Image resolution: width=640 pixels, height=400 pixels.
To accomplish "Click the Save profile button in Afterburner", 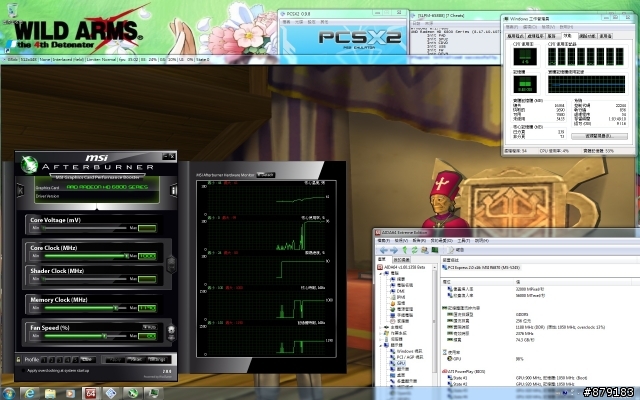I will tap(88, 360).
